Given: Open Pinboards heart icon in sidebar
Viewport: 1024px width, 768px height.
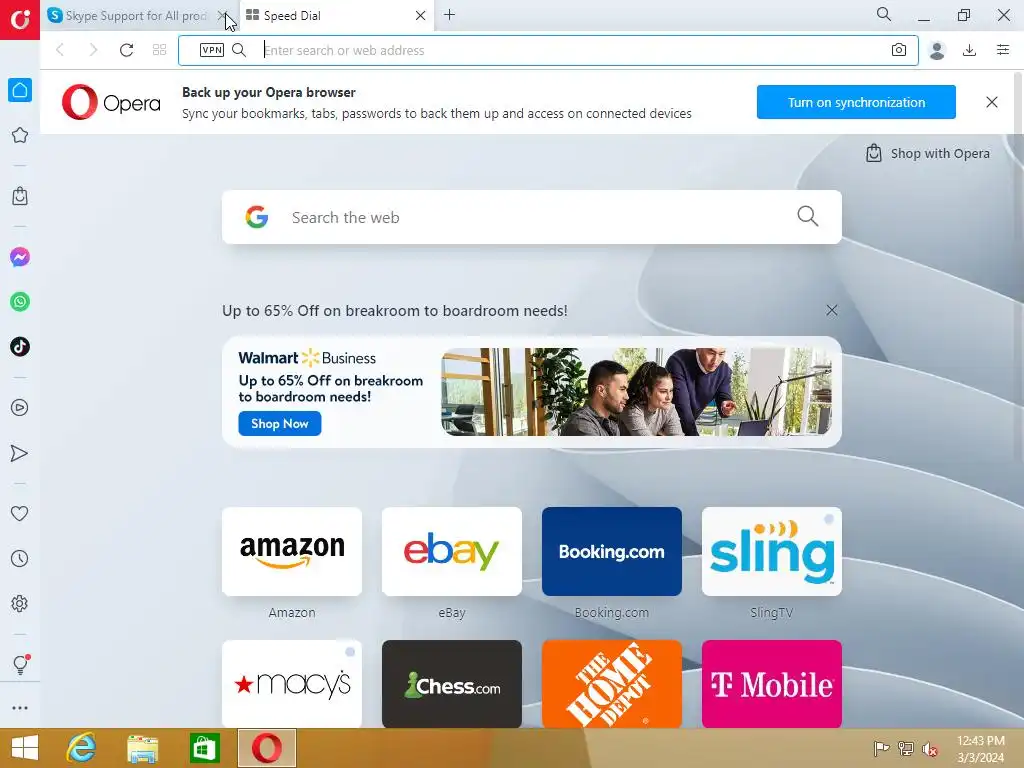Looking at the screenshot, I should 20,513.
